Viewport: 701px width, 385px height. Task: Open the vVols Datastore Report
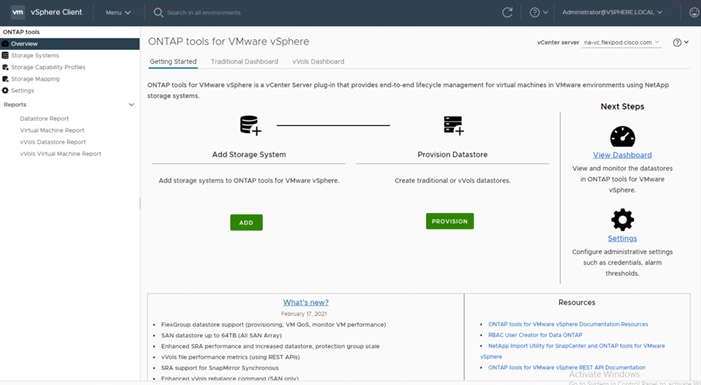pos(53,142)
